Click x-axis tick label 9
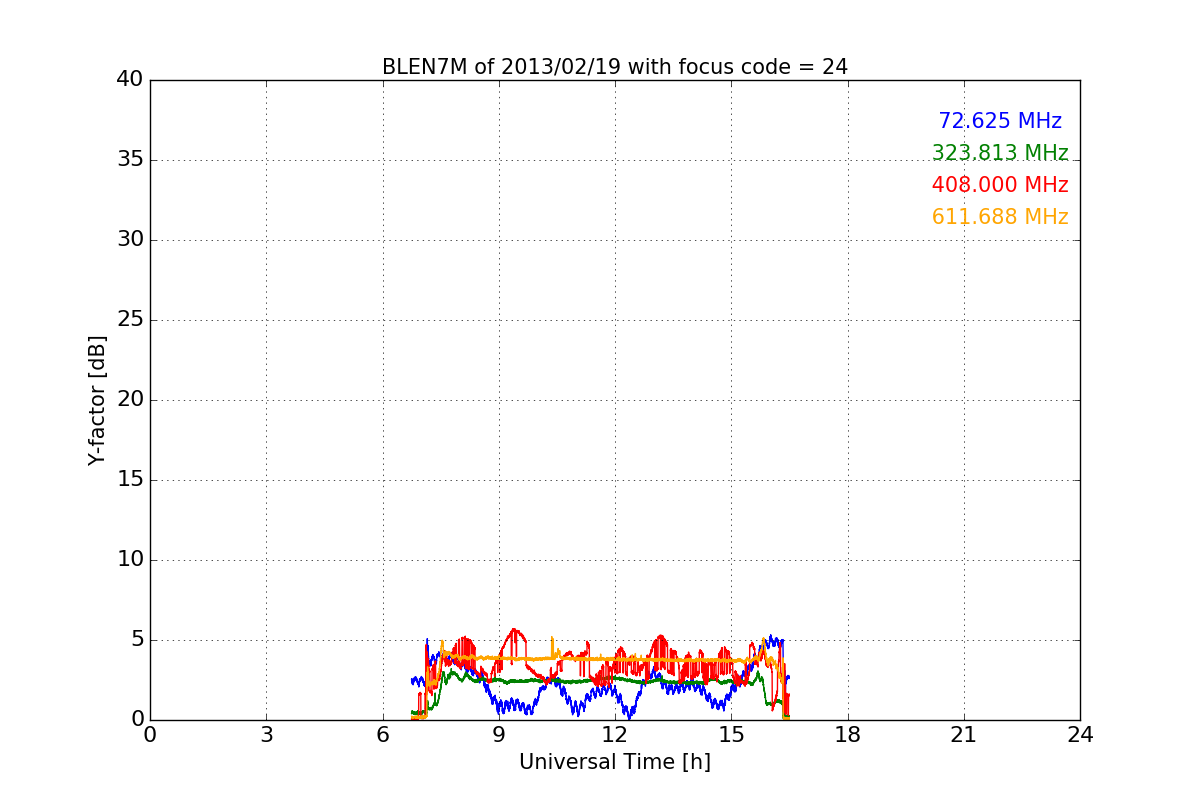This screenshot has height=800, width=1200. [499, 735]
